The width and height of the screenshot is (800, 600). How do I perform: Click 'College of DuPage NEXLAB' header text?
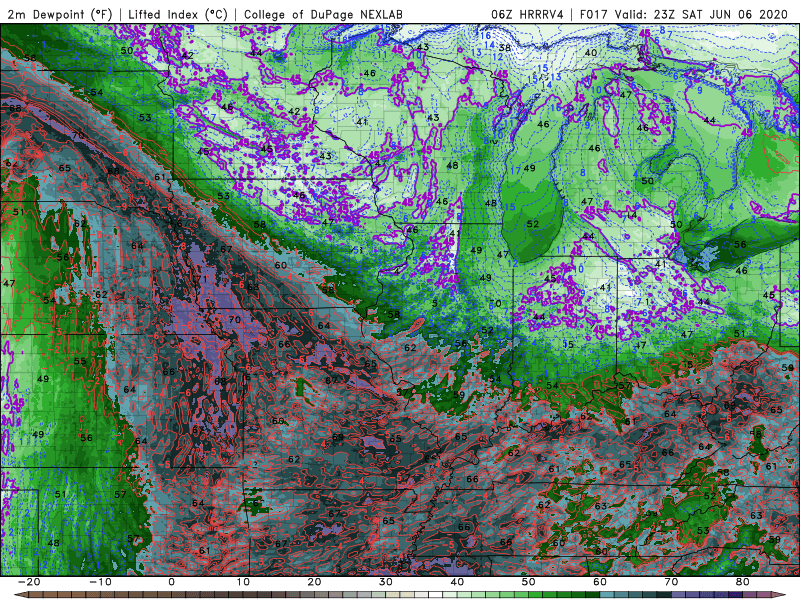tap(323, 14)
